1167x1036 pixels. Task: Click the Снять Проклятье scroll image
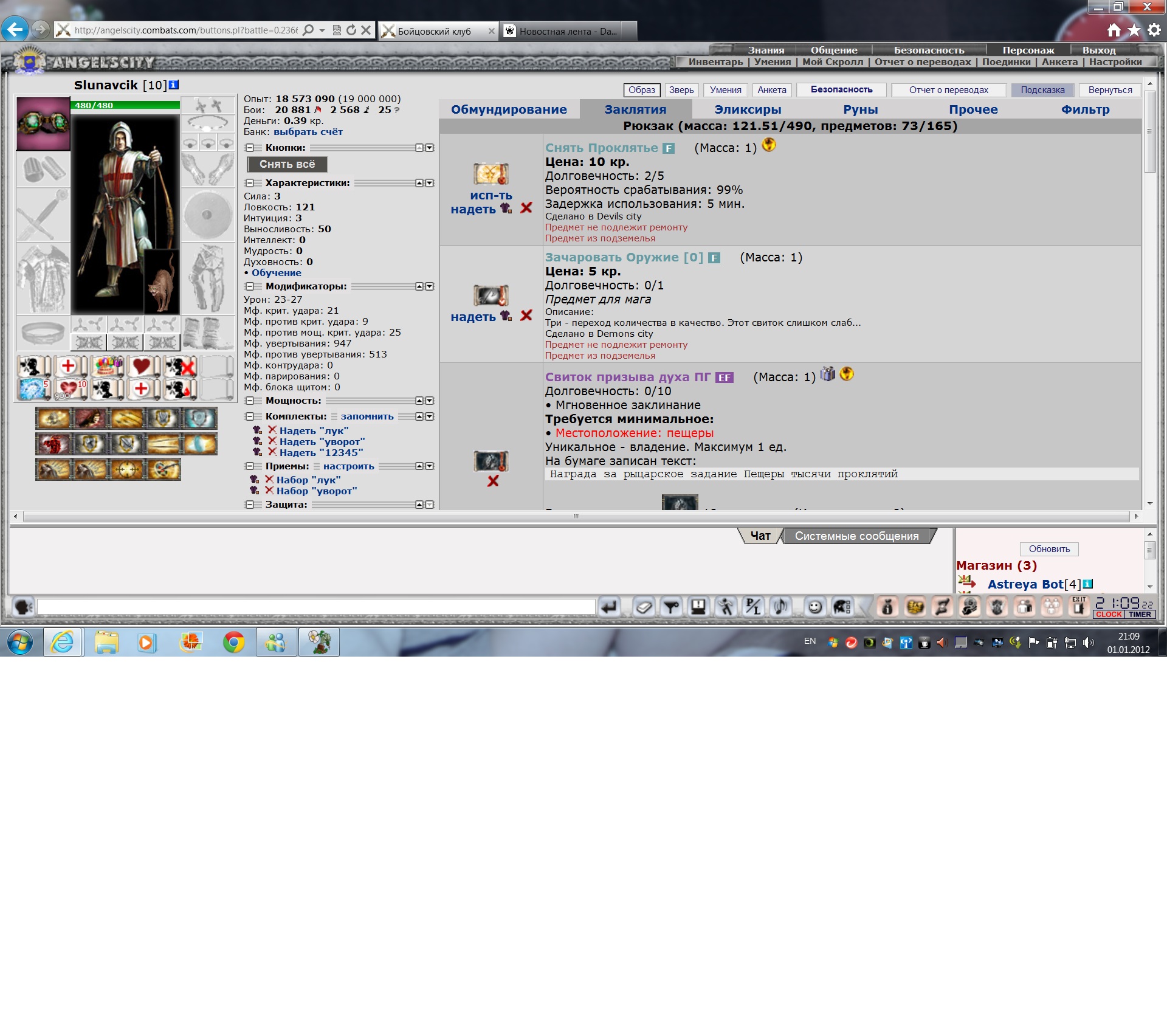point(491,174)
